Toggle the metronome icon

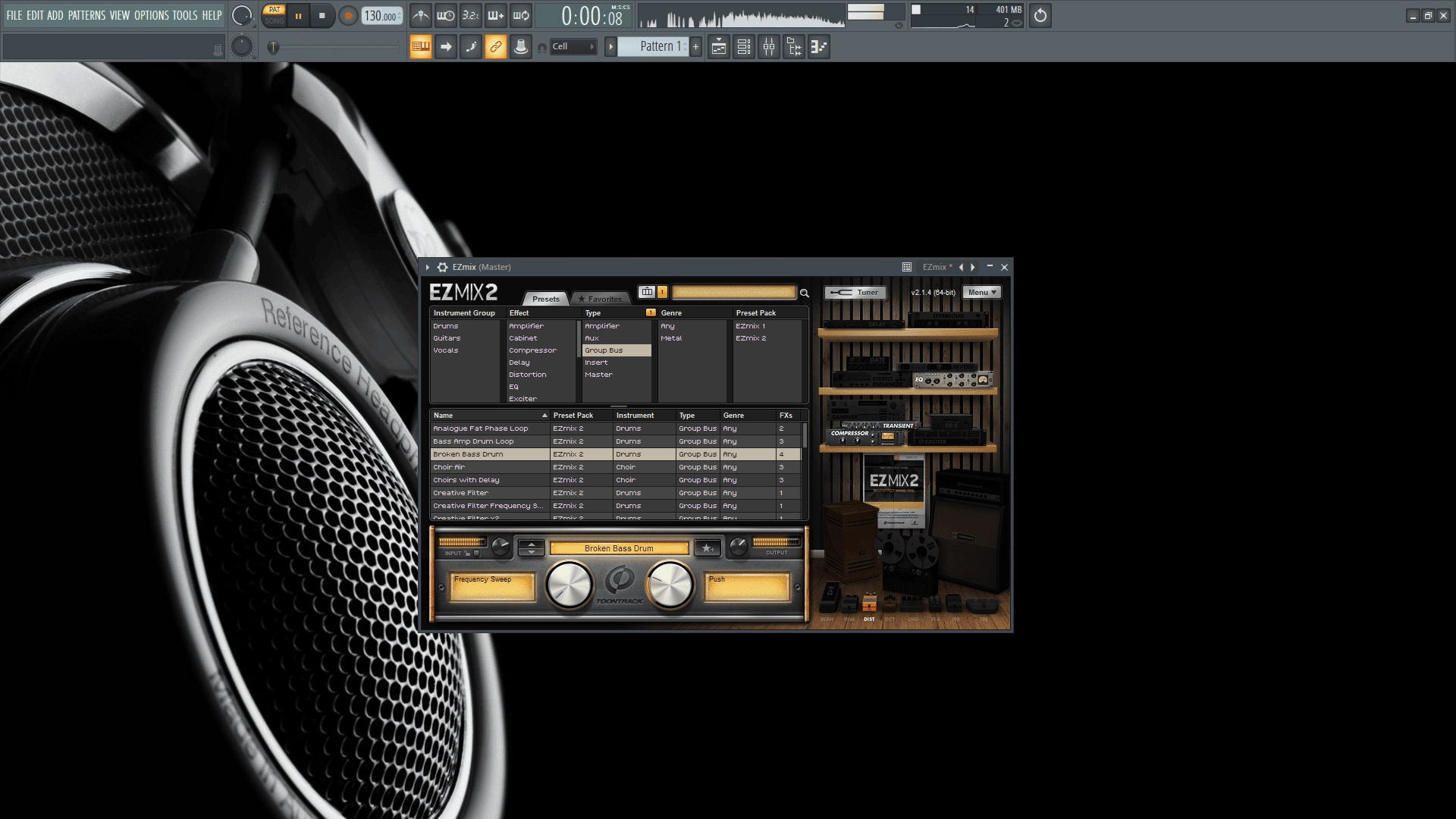pos(421,15)
